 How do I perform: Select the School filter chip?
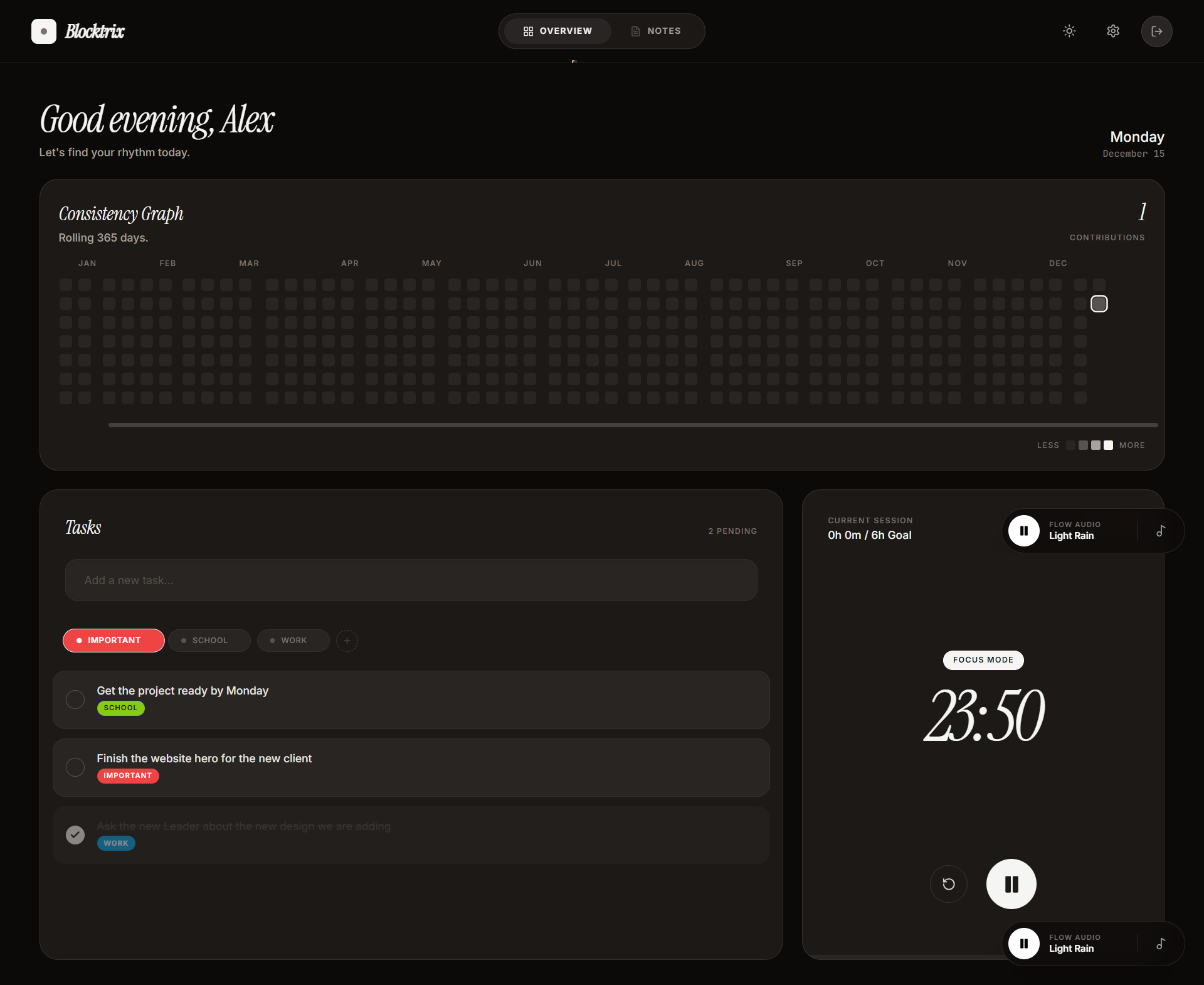209,641
